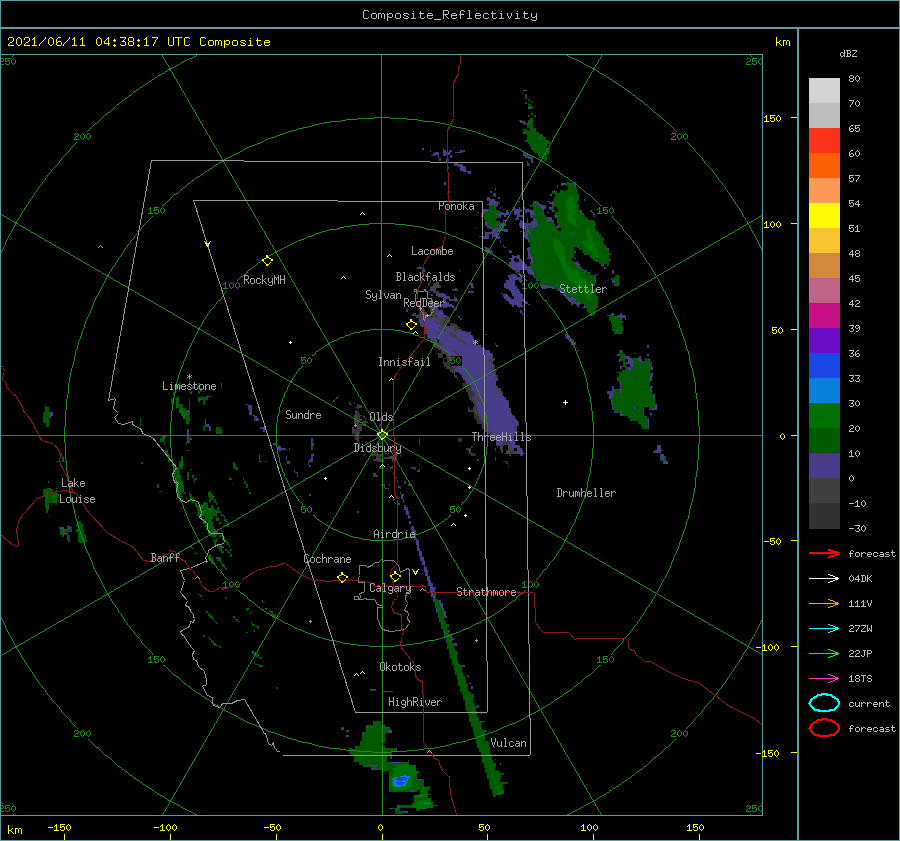Screen dimensions: 900x841
Task: Click the blue high-reflectivity cell south of Vulcan
Action: [400, 781]
